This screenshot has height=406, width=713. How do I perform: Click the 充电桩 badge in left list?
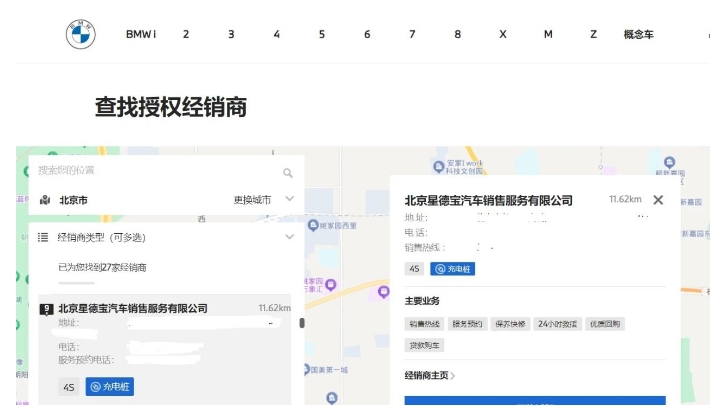[x=110, y=387]
